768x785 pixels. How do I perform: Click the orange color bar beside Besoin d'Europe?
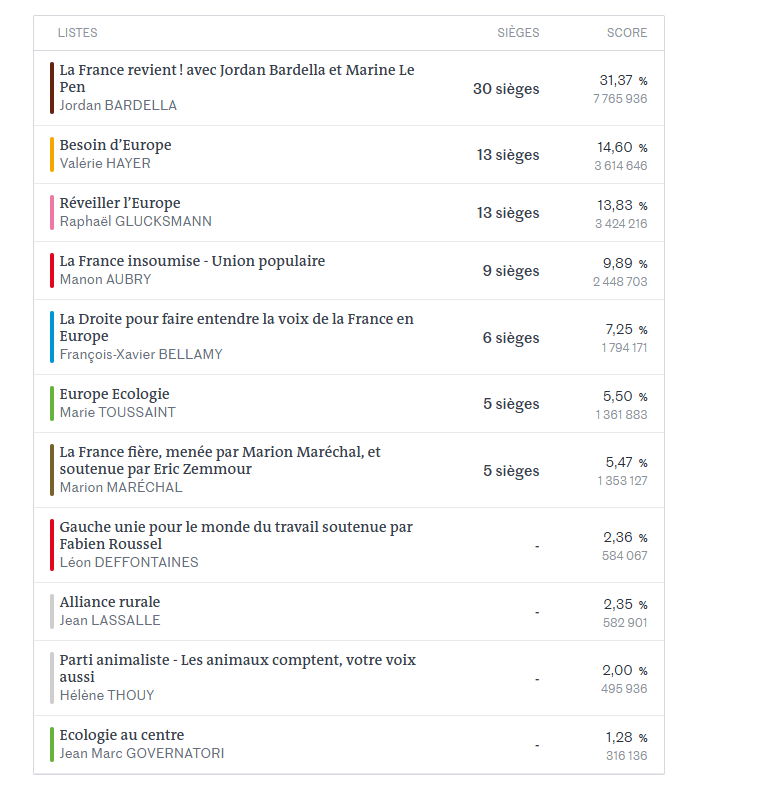coord(52,155)
